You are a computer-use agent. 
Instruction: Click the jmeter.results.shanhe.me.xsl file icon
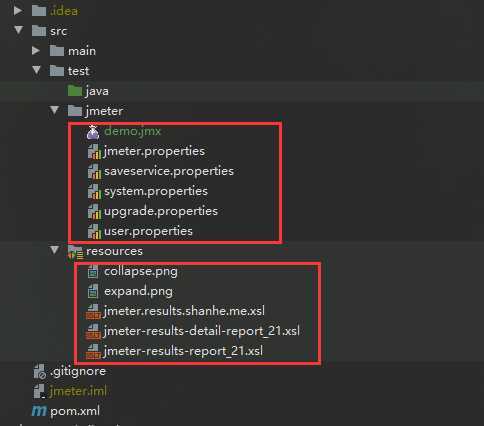tap(93, 312)
